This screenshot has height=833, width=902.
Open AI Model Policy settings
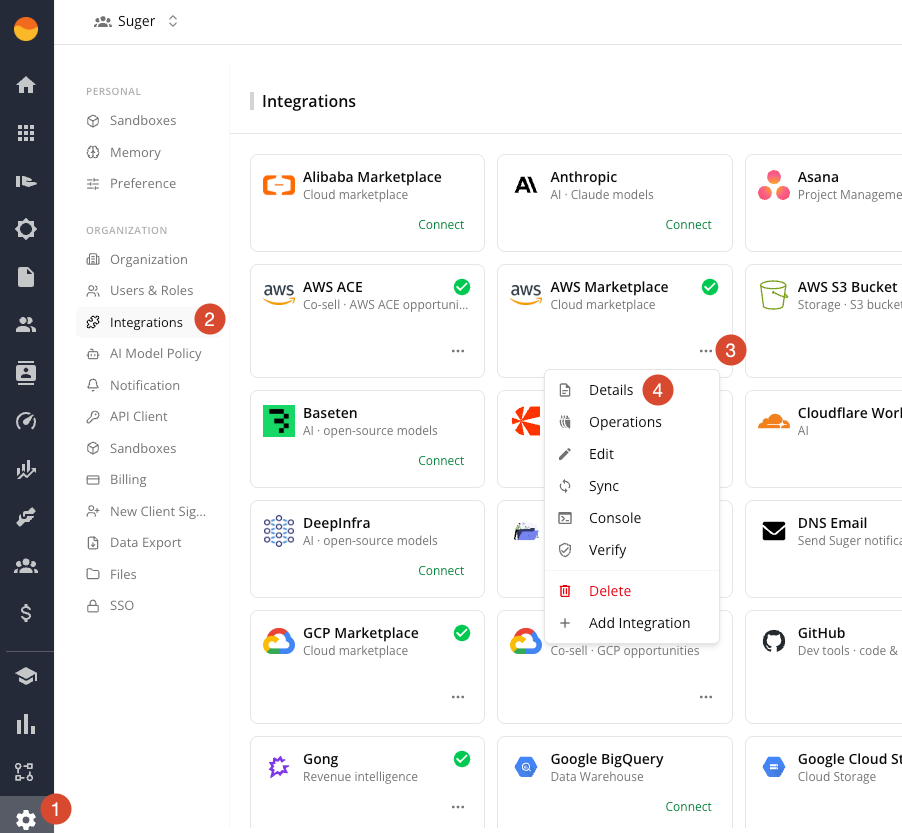[150, 353]
